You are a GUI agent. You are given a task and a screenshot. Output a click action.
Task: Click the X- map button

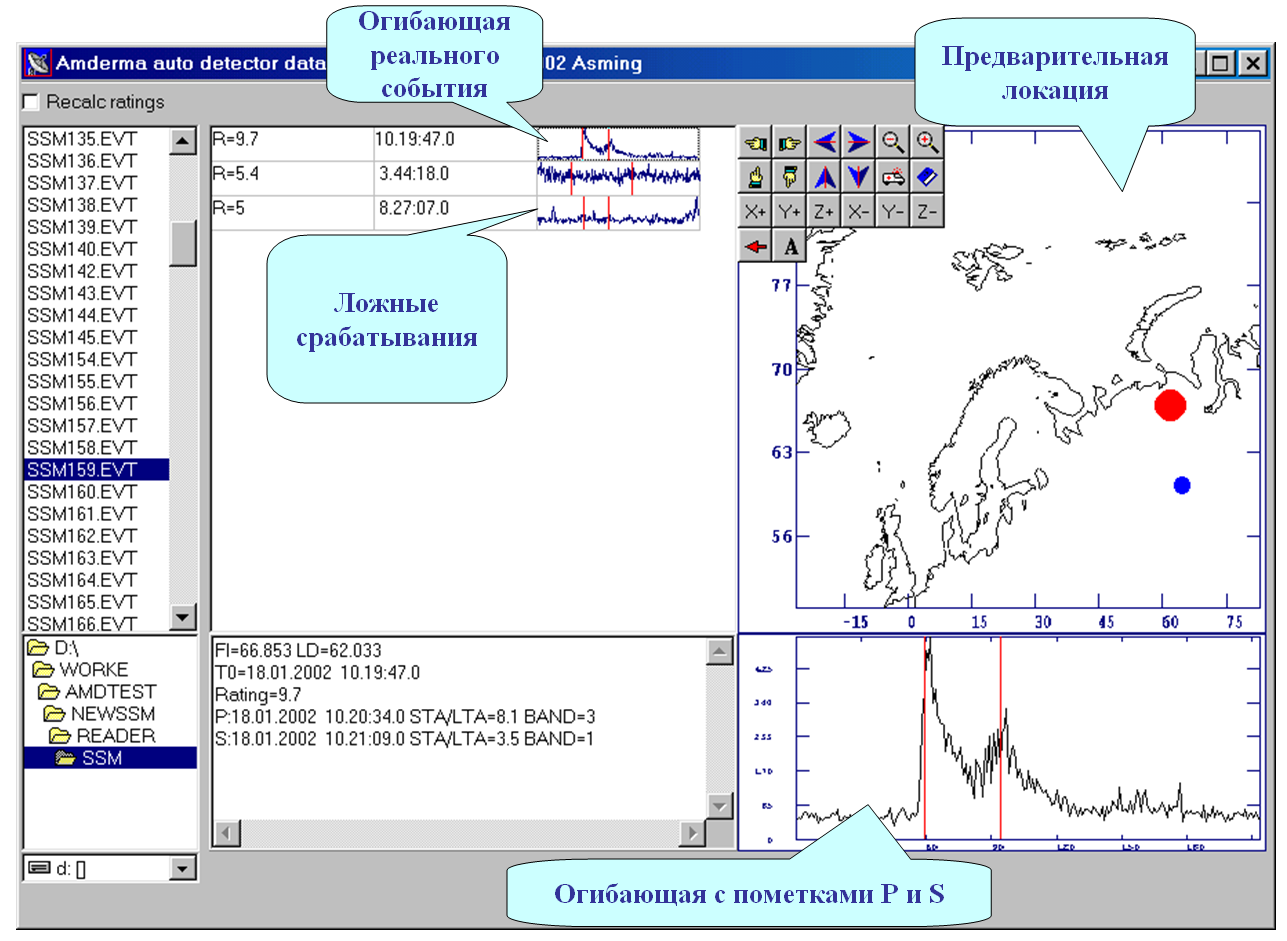[858, 211]
